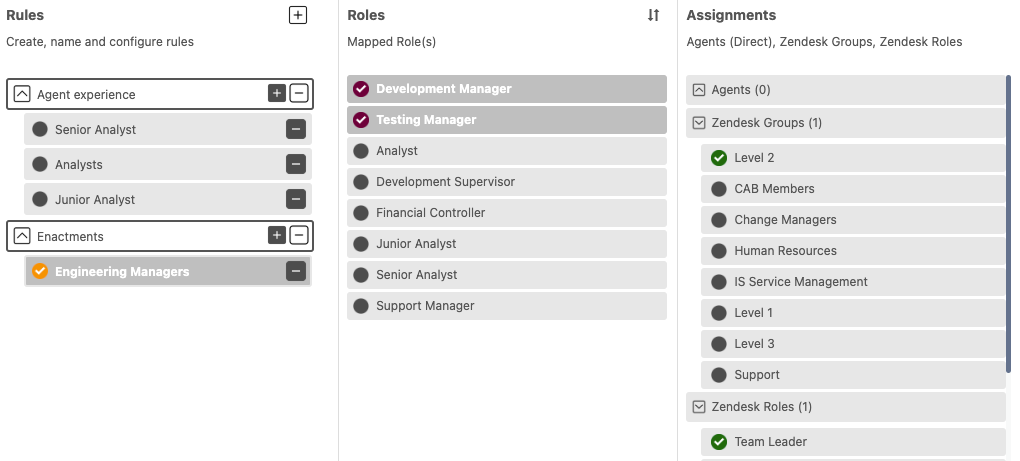Image resolution: width=1020 pixels, height=461 pixels.
Task: Select the Analysts rule in the tree
Action: click(x=168, y=165)
